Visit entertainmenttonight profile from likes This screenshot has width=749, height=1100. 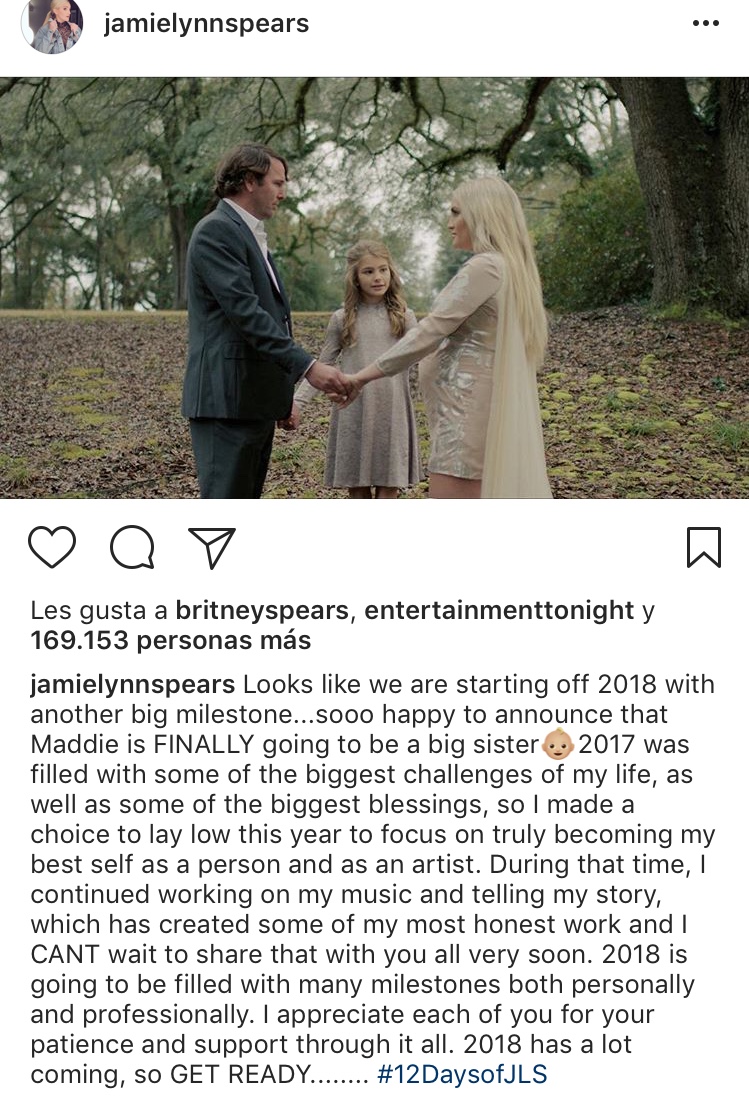coord(499,610)
